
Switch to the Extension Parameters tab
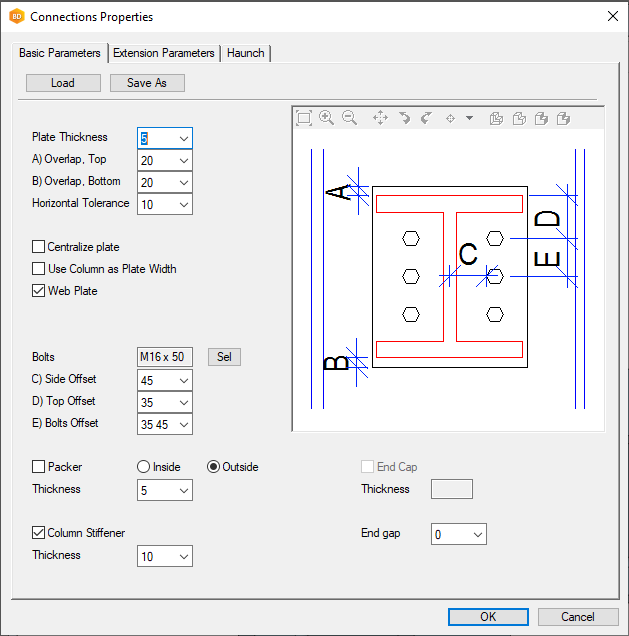[x=163, y=53]
